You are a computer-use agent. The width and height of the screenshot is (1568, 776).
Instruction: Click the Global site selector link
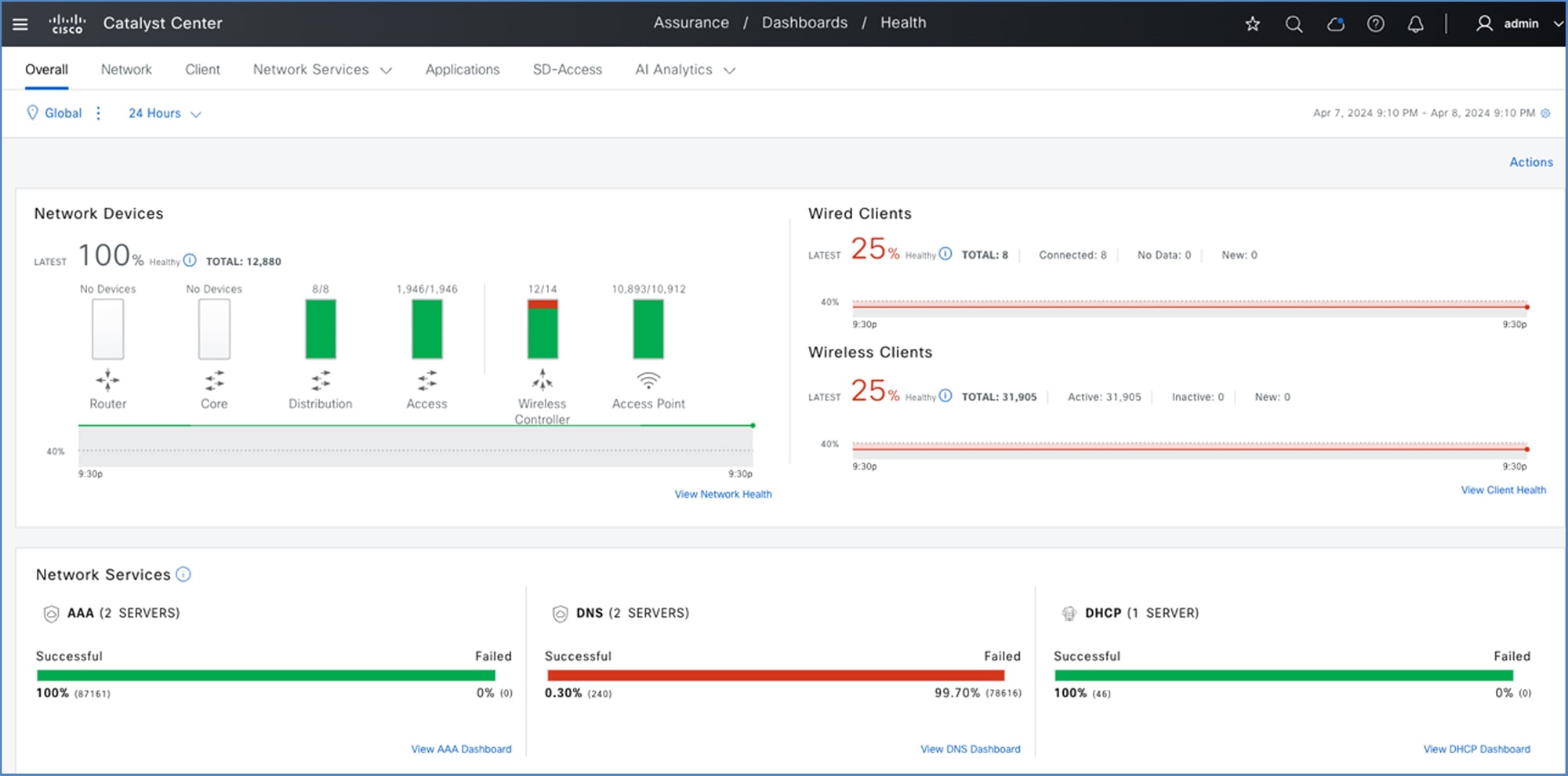[x=63, y=113]
